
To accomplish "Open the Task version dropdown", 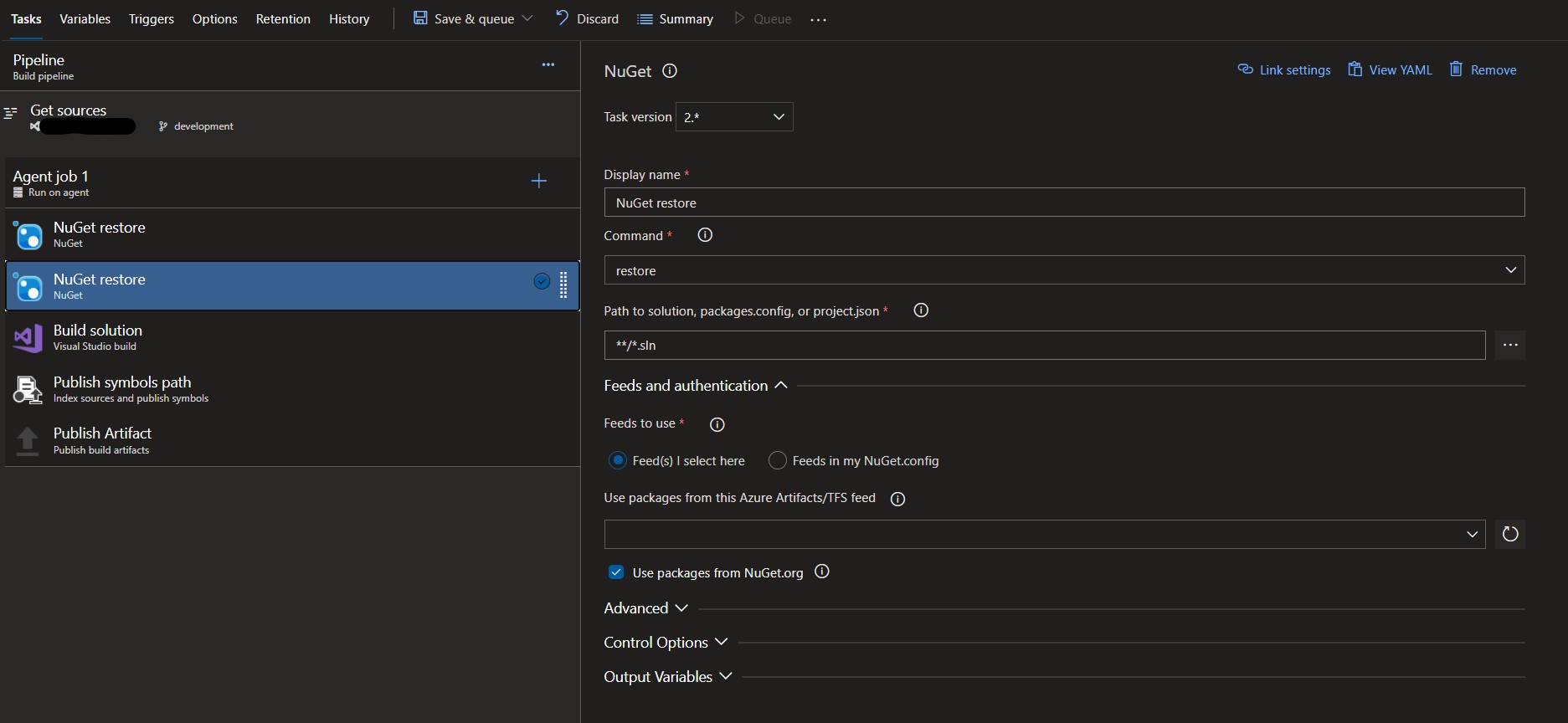I will coord(734,117).
